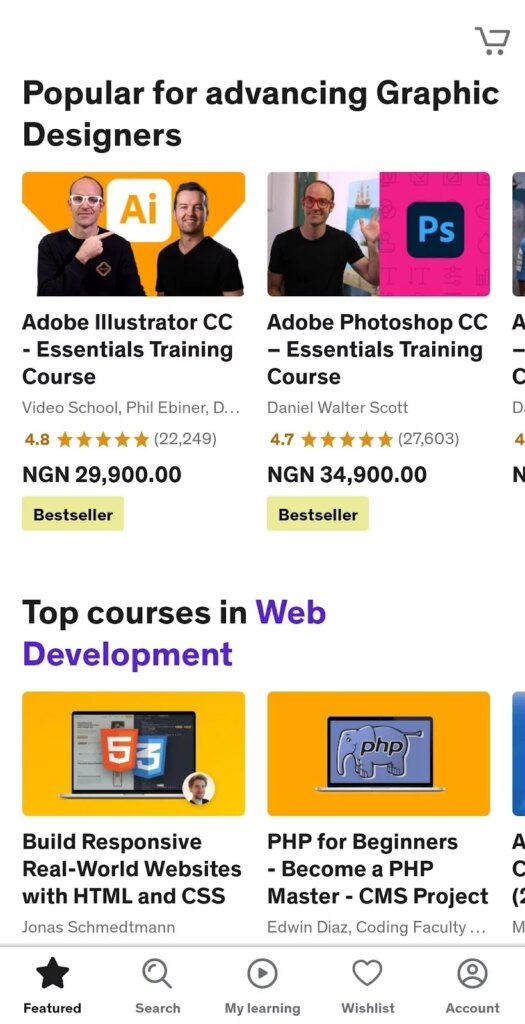
Task: Open the PHP elephant course thumbnail
Action: (x=379, y=754)
